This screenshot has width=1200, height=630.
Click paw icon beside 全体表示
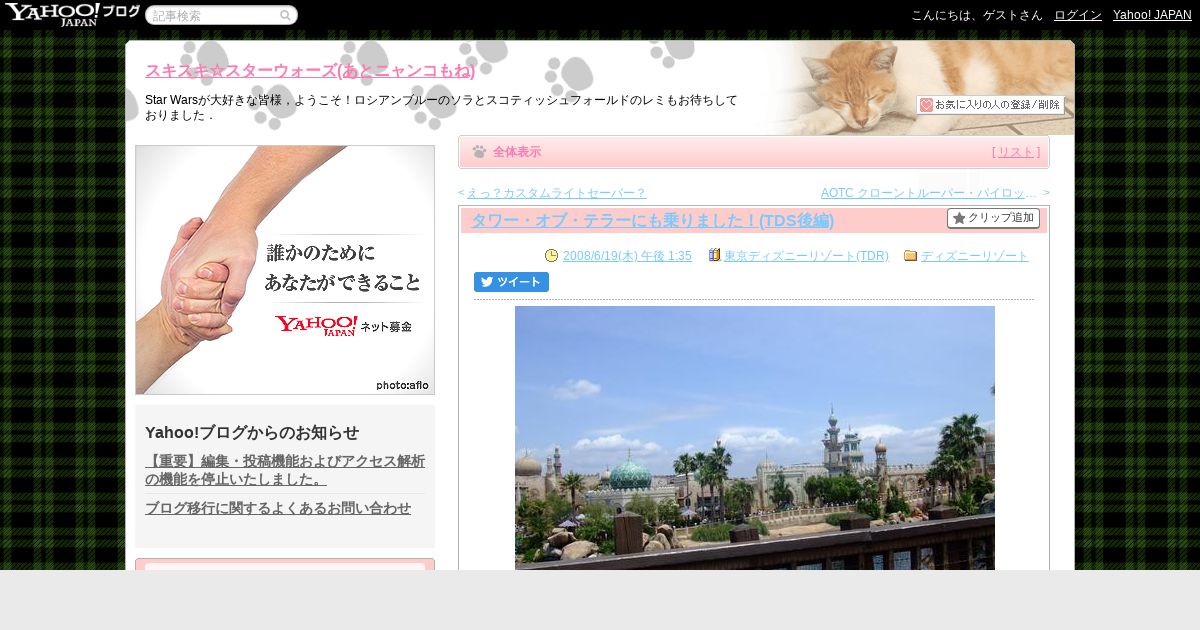click(x=479, y=152)
